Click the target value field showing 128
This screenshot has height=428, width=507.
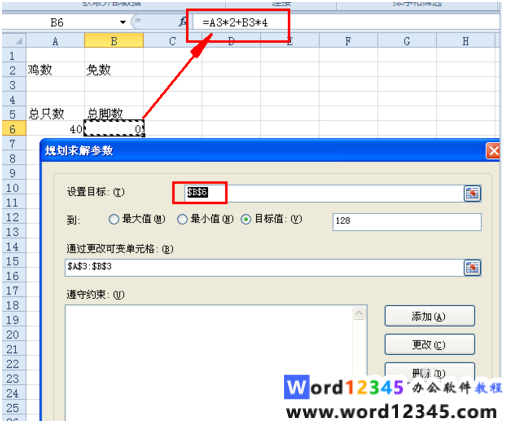(407, 222)
